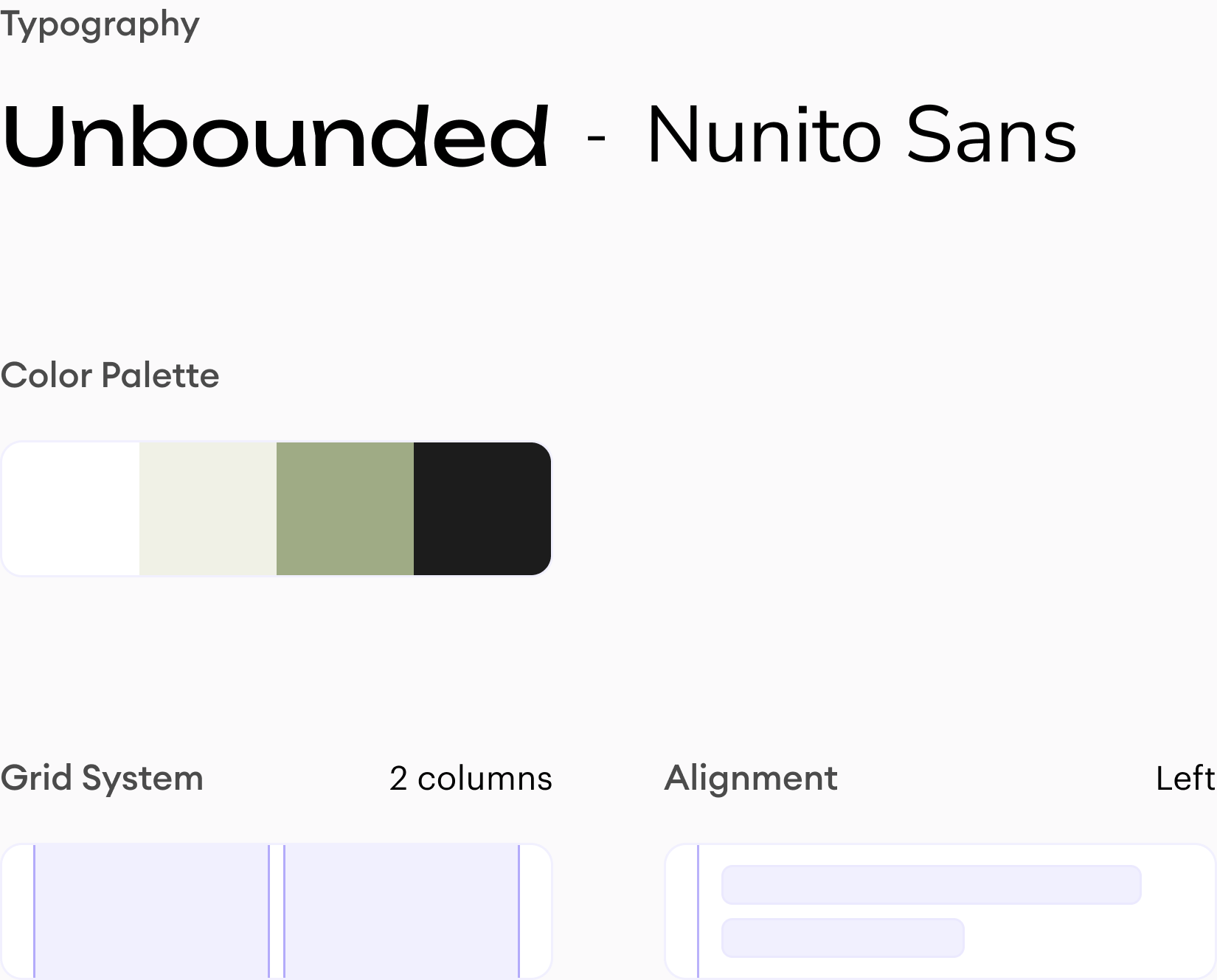Click the short alignment placeholder bar
The width and height of the screenshot is (1217, 980).
pos(842,938)
